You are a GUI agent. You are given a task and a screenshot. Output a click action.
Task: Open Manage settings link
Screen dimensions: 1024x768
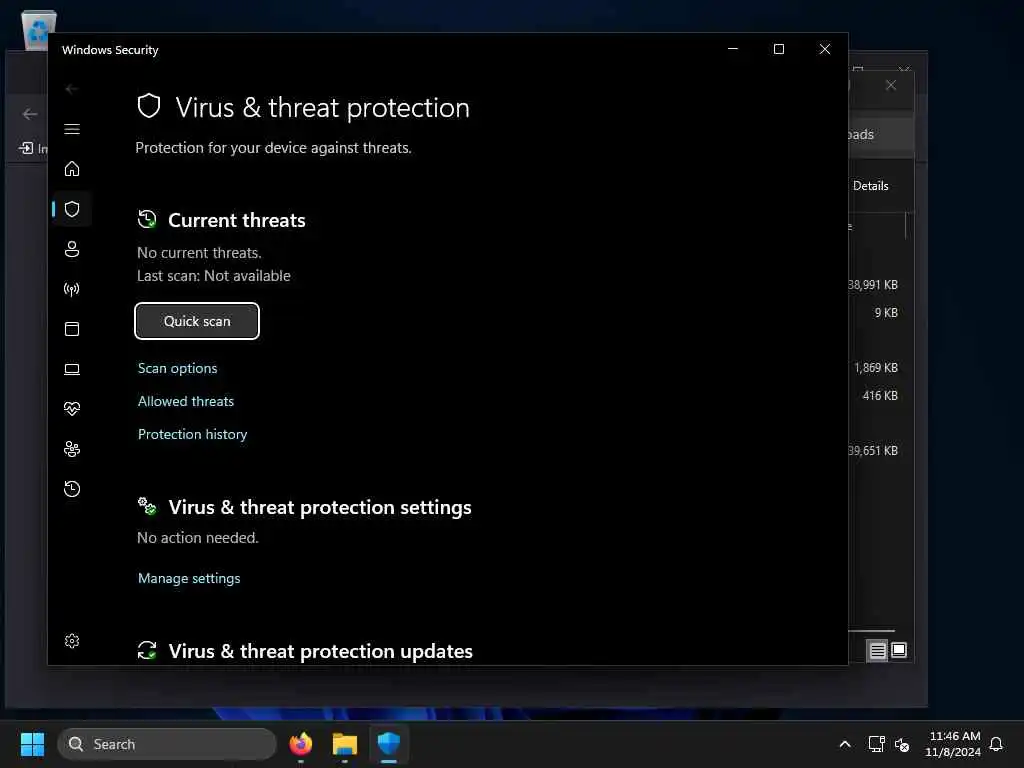[189, 578]
